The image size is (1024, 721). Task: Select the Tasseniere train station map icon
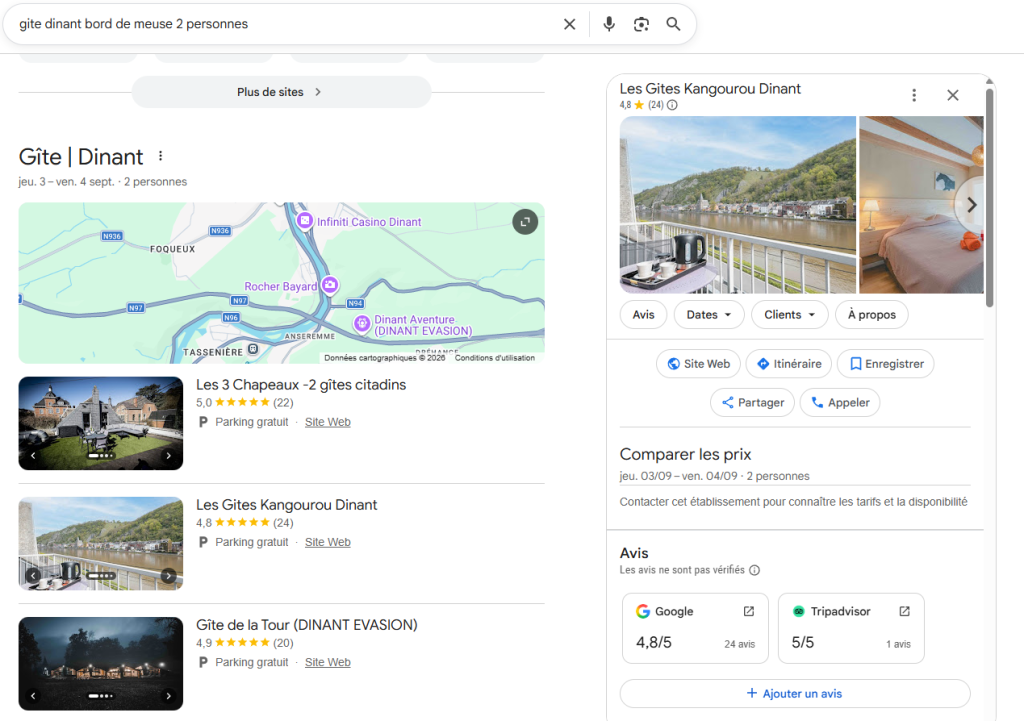pos(253,349)
